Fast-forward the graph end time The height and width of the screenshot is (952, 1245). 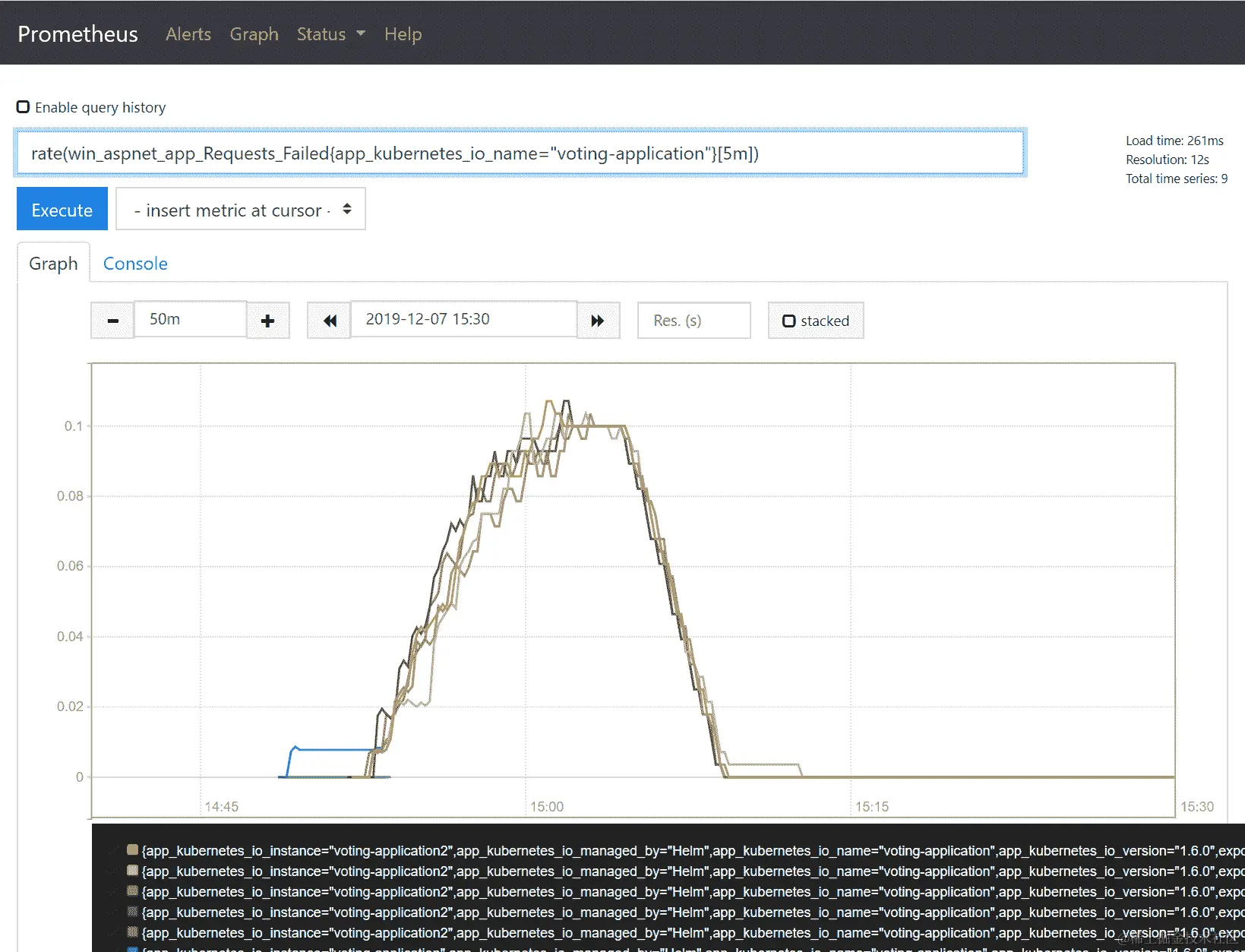pyautogui.click(x=599, y=321)
